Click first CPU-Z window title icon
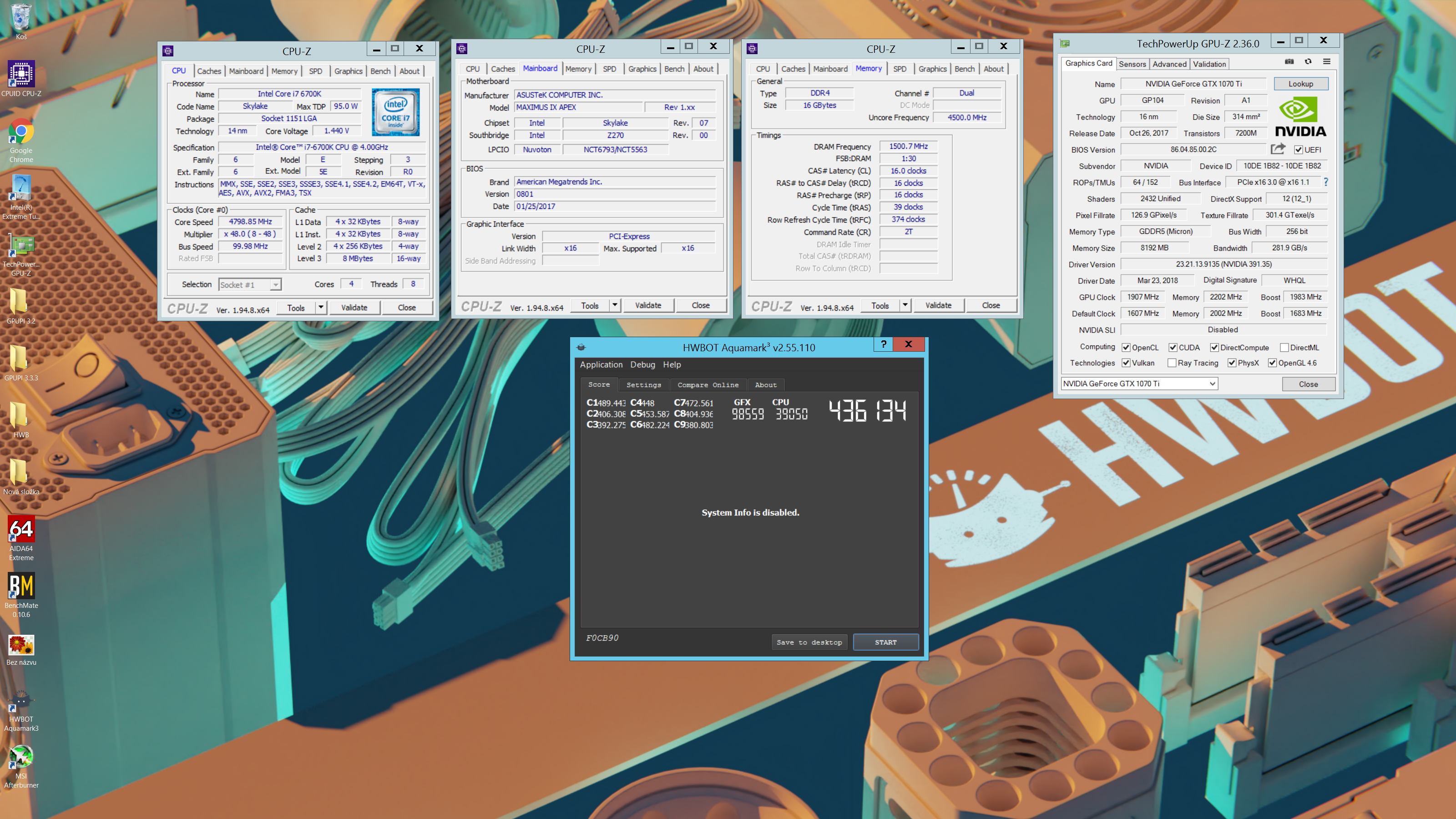The image size is (1456, 819). [x=168, y=51]
